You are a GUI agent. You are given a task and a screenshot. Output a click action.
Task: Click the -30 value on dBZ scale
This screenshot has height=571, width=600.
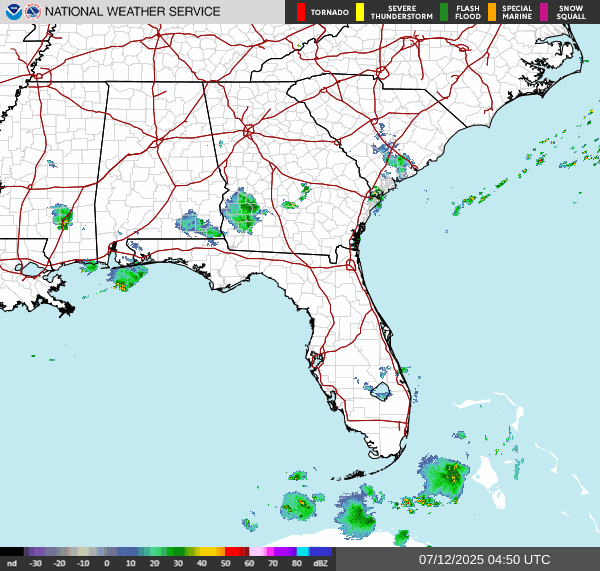(x=36, y=563)
